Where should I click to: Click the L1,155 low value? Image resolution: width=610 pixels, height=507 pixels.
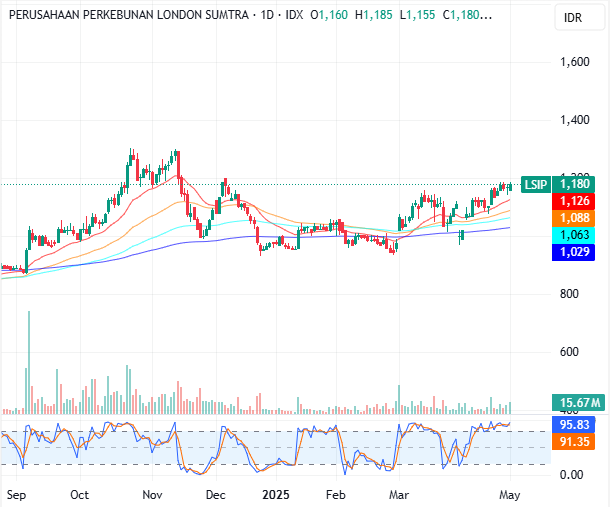pyautogui.click(x=417, y=15)
